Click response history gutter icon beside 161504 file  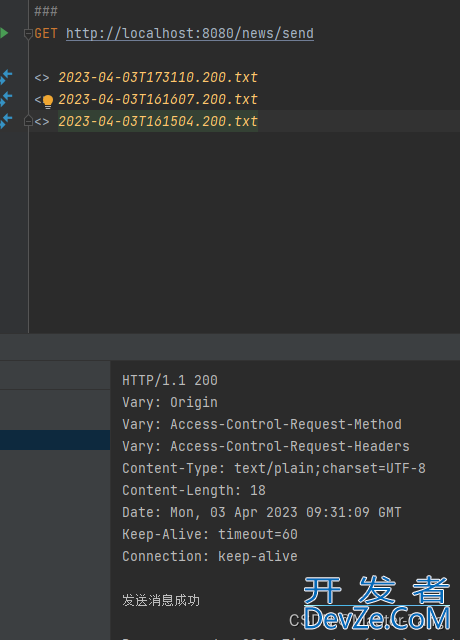coord(6,121)
